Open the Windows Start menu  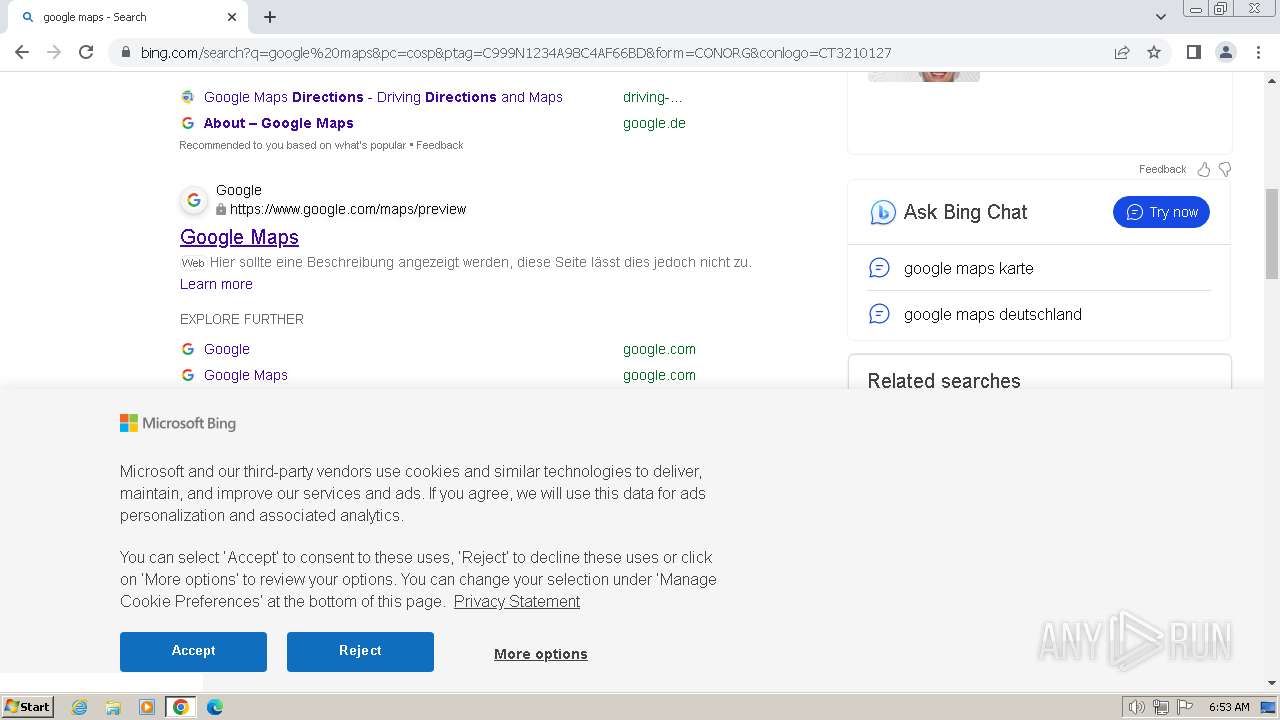pos(28,707)
